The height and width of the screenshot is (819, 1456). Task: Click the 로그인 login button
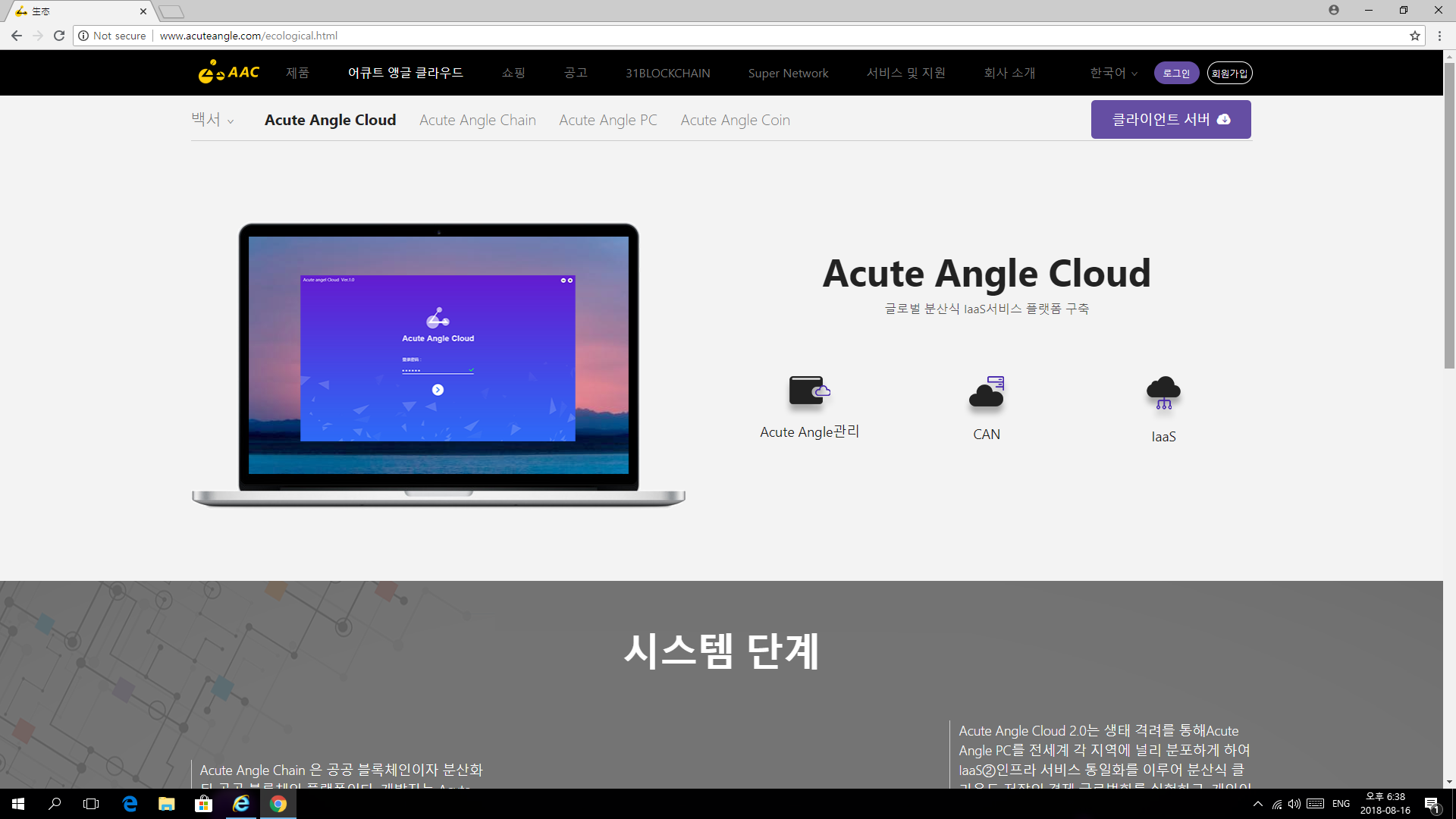[1176, 73]
